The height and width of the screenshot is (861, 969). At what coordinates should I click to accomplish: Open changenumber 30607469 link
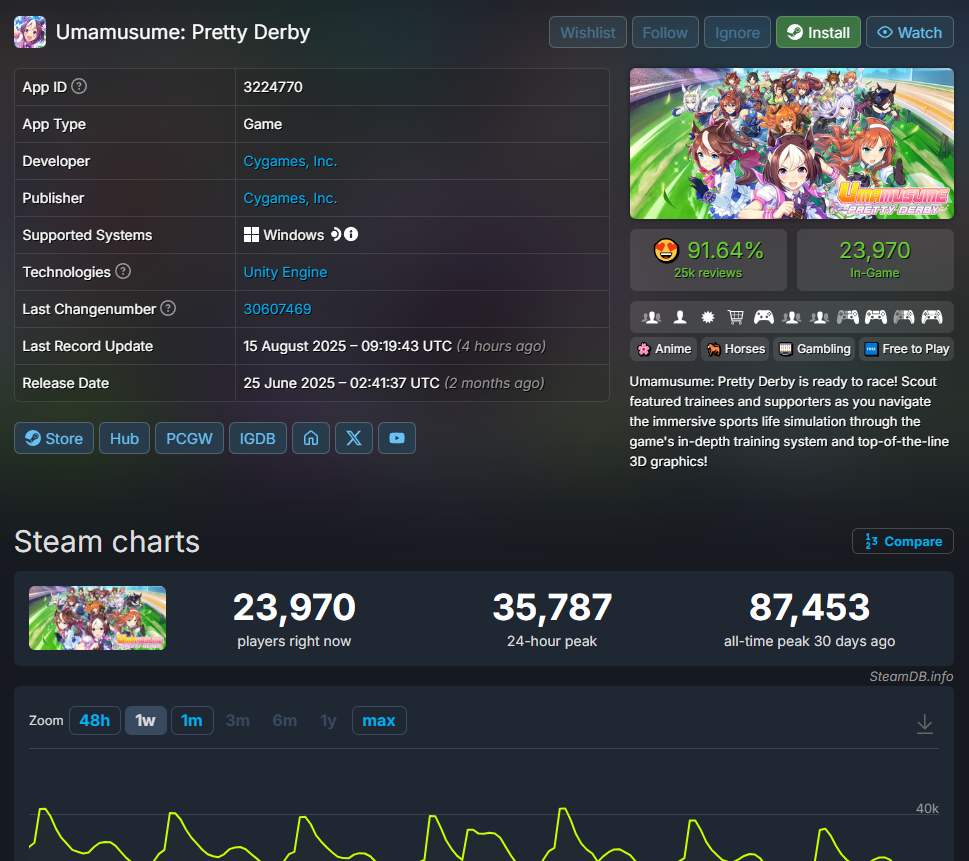click(277, 309)
